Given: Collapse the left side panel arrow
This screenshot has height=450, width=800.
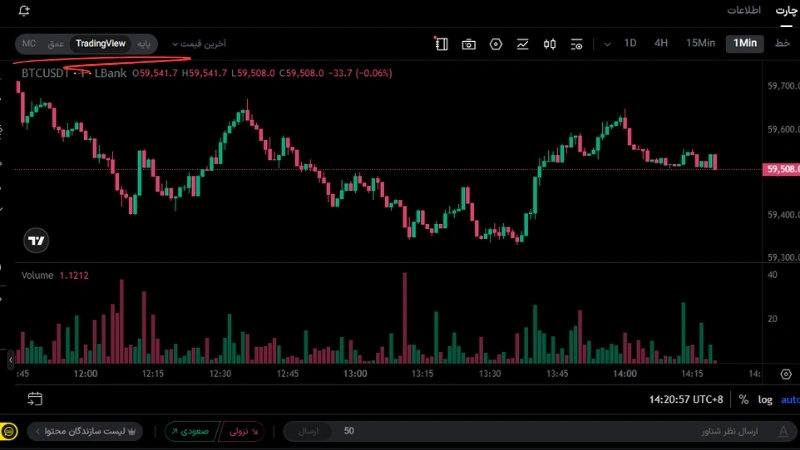Looking at the screenshot, I should (10, 360).
